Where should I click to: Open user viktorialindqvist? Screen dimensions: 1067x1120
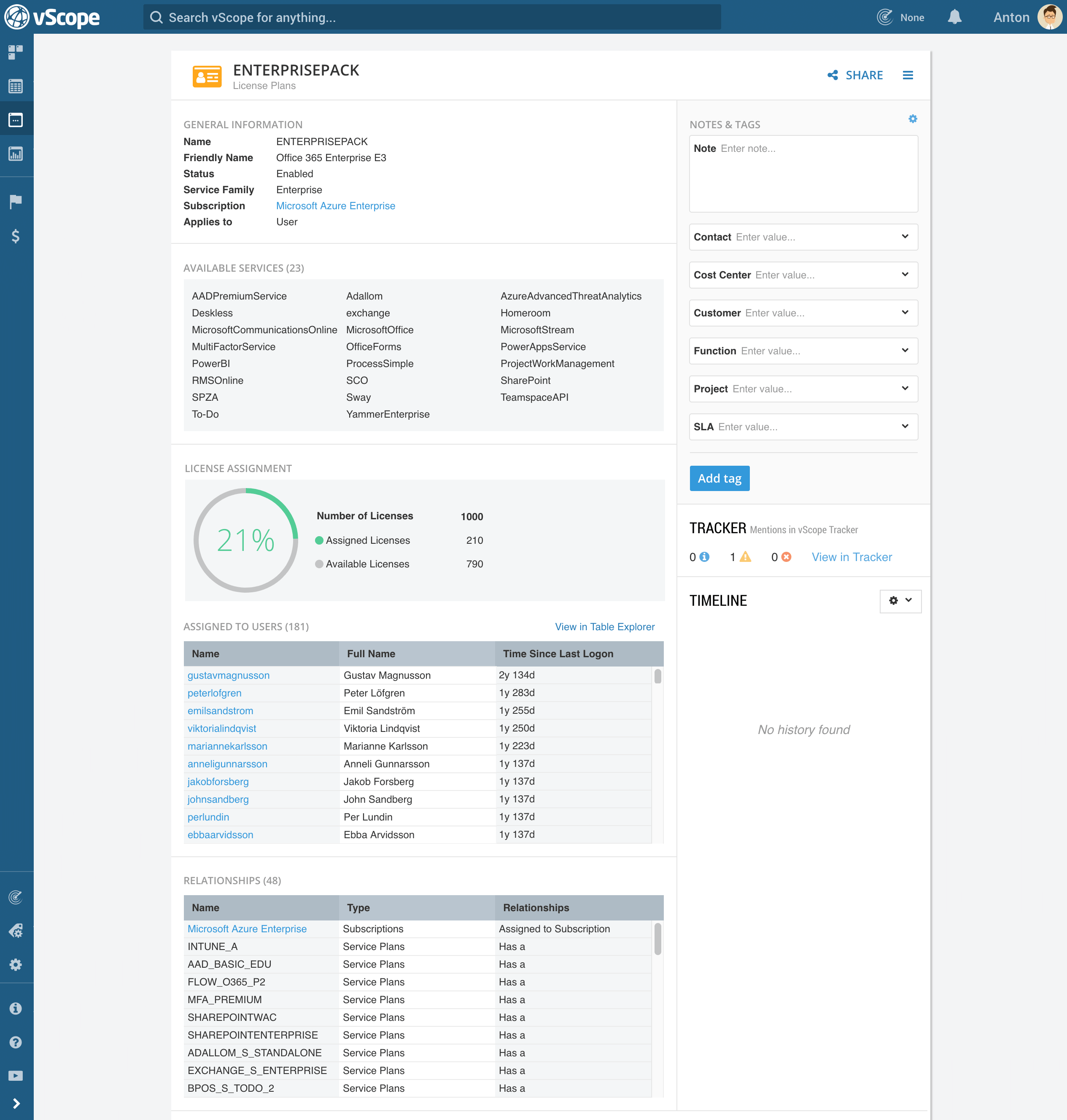(222, 728)
